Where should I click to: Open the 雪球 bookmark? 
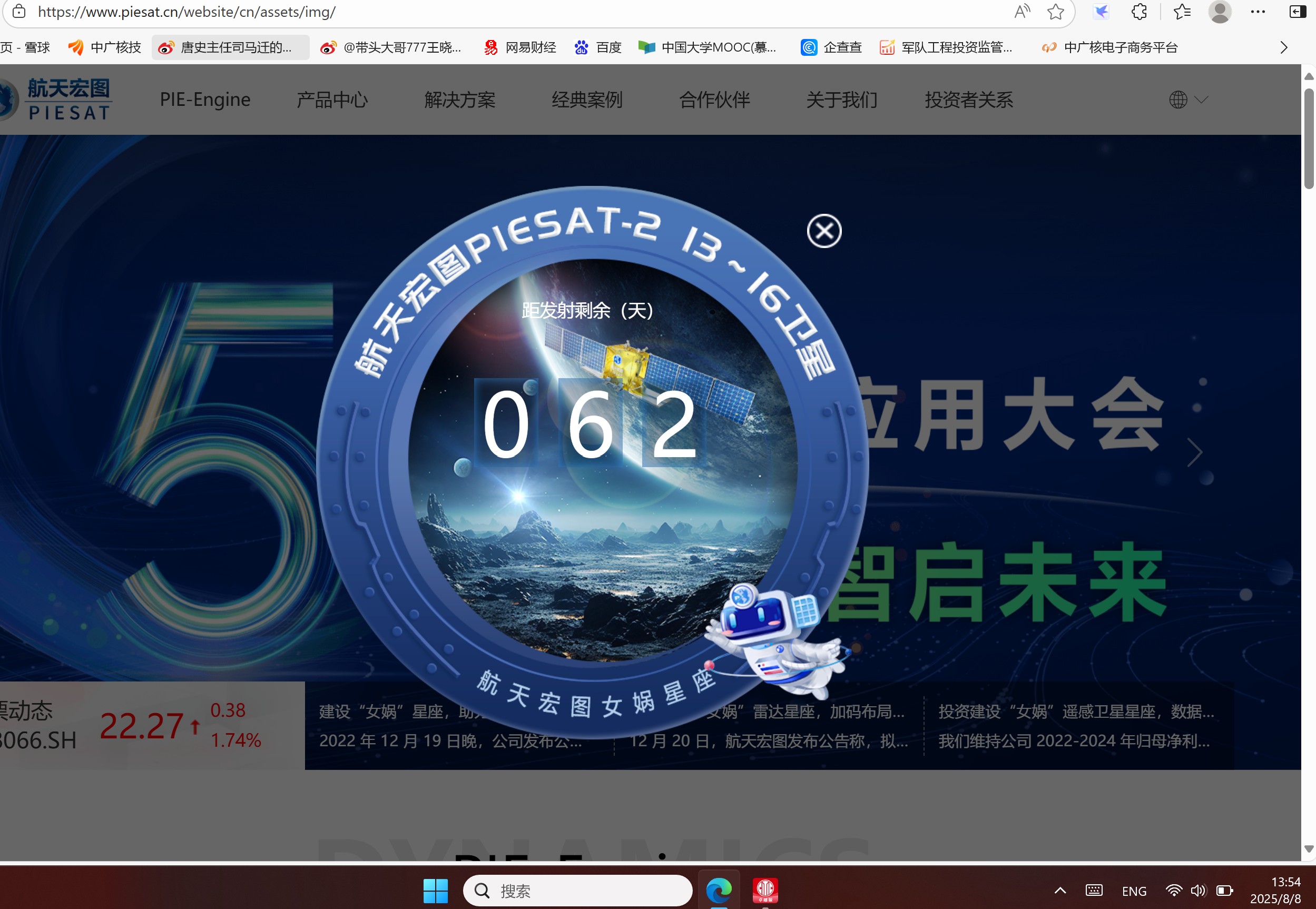coord(25,47)
